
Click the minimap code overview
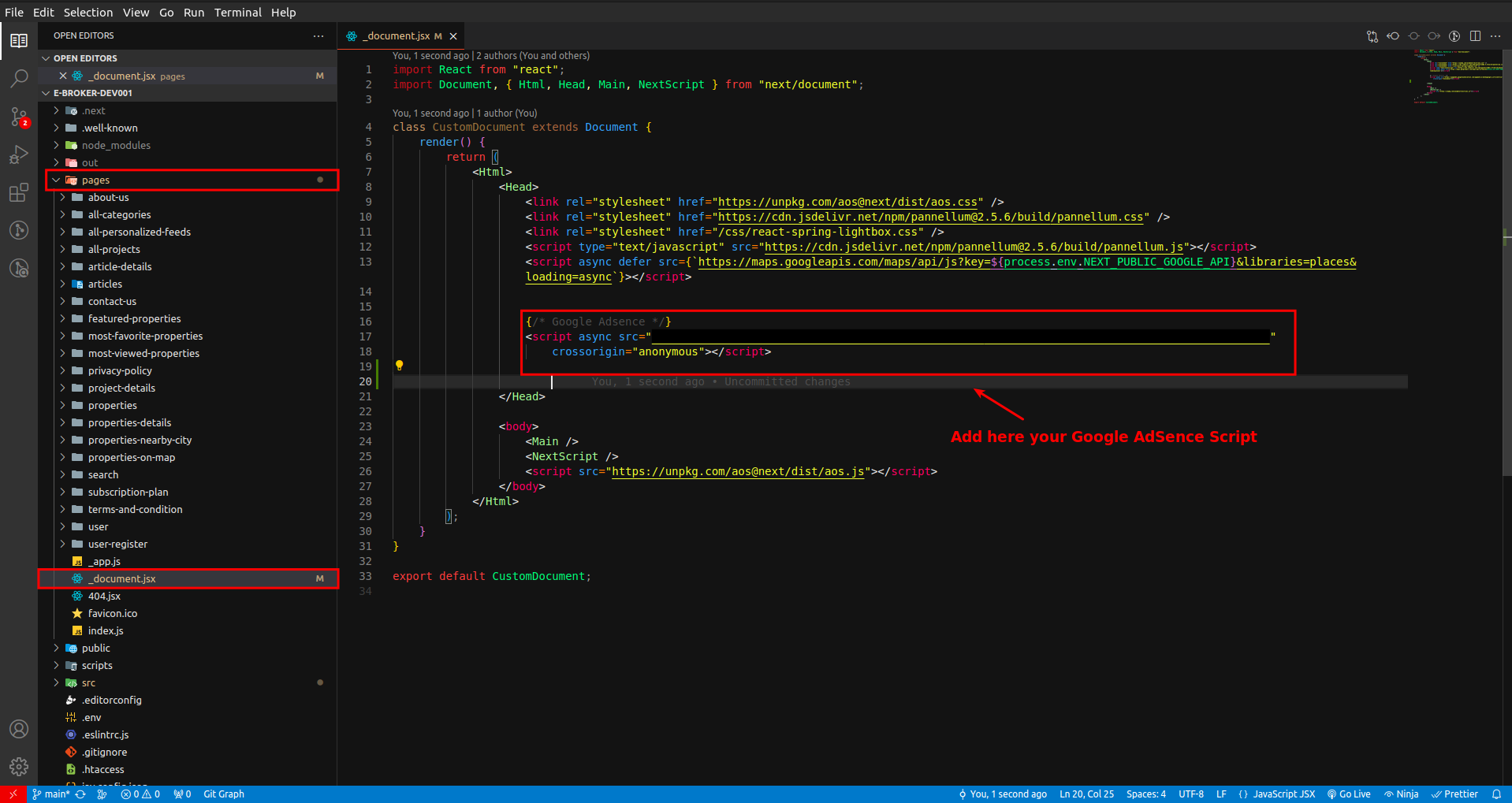pyautogui.click(x=1458, y=76)
